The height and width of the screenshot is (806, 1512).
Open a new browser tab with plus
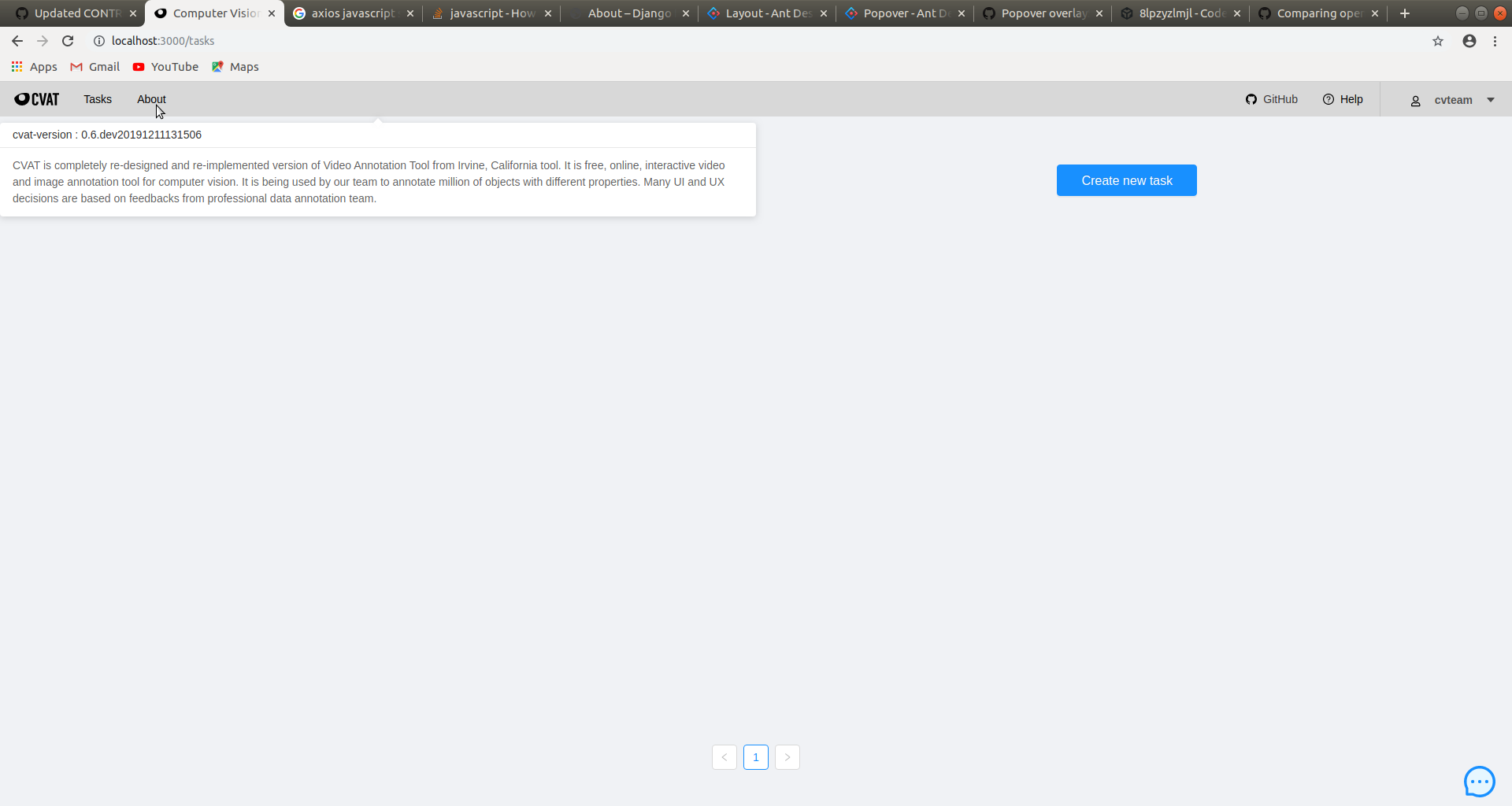click(x=1405, y=13)
